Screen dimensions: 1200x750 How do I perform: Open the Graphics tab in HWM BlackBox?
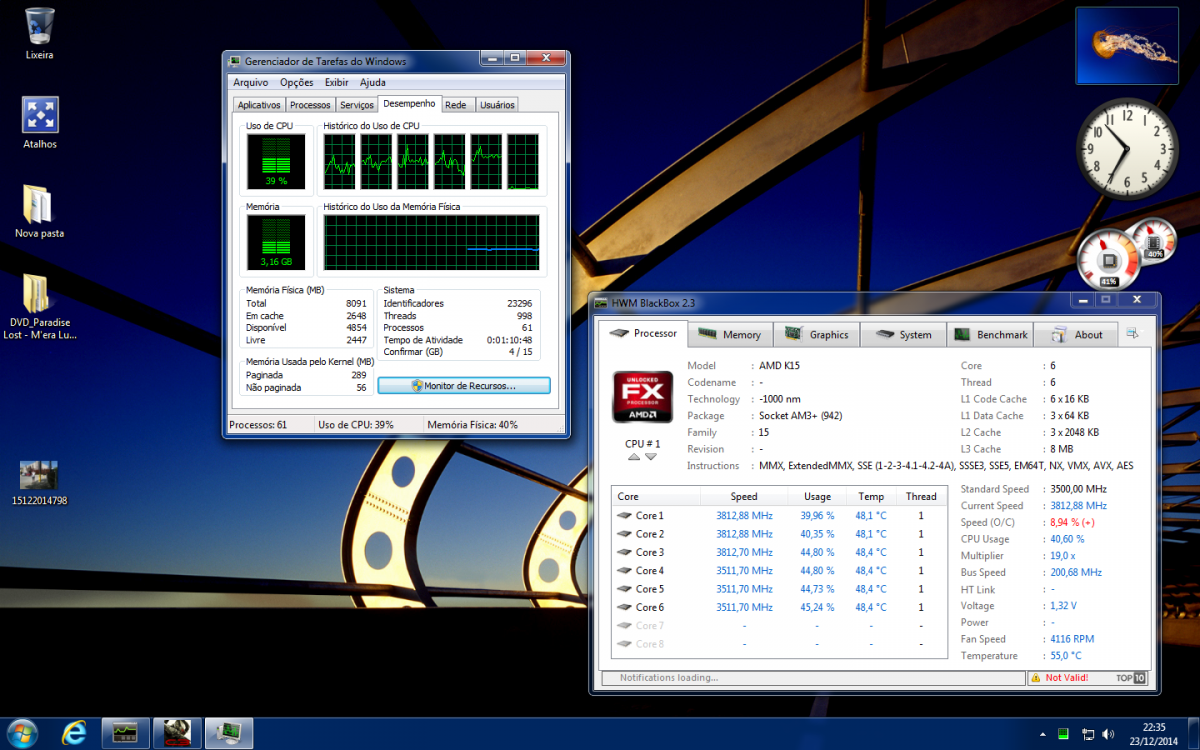coord(817,335)
